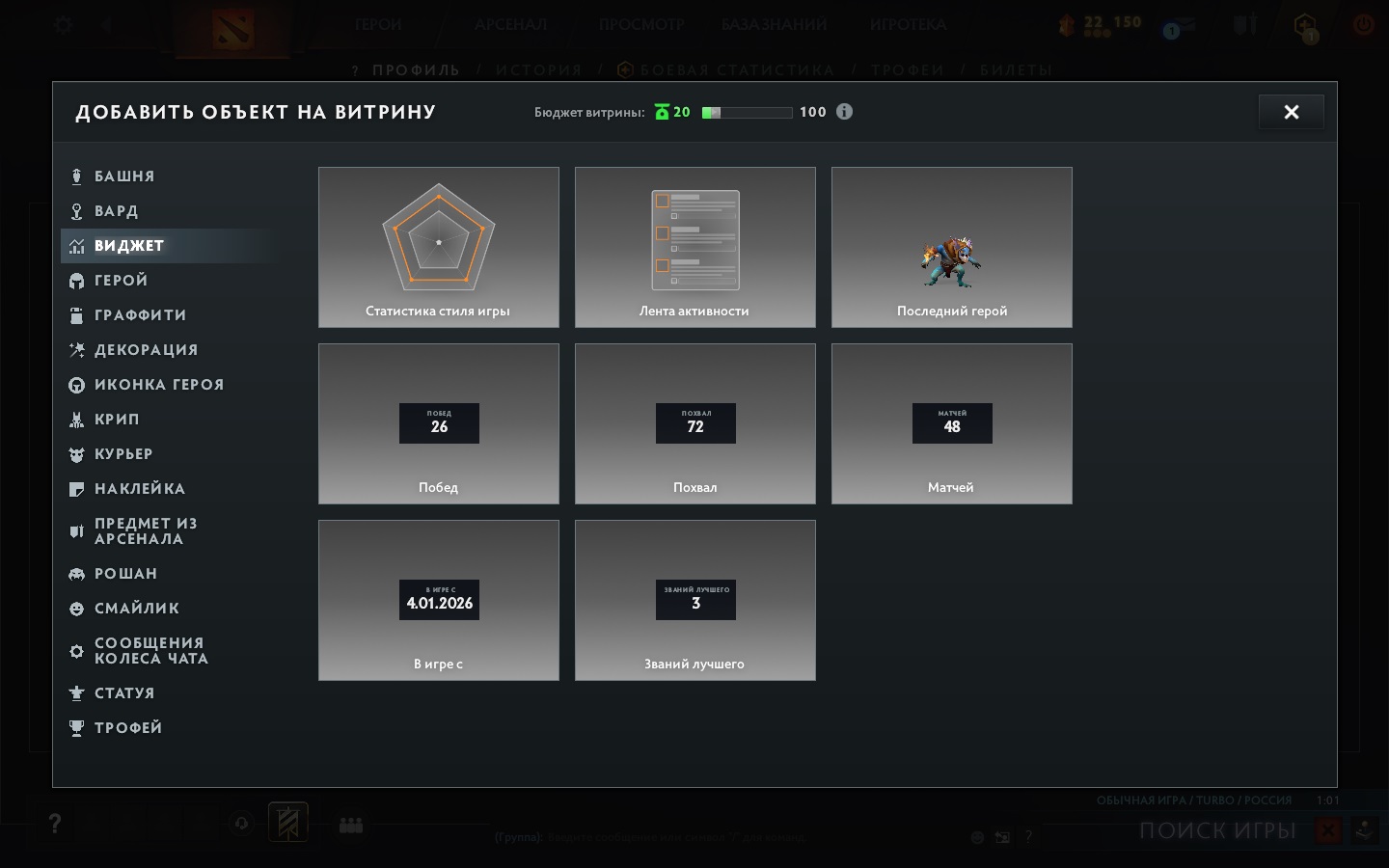Click the Герой helmet icon in sidebar
Screen dimensions: 1389x868
click(x=76, y=281)
